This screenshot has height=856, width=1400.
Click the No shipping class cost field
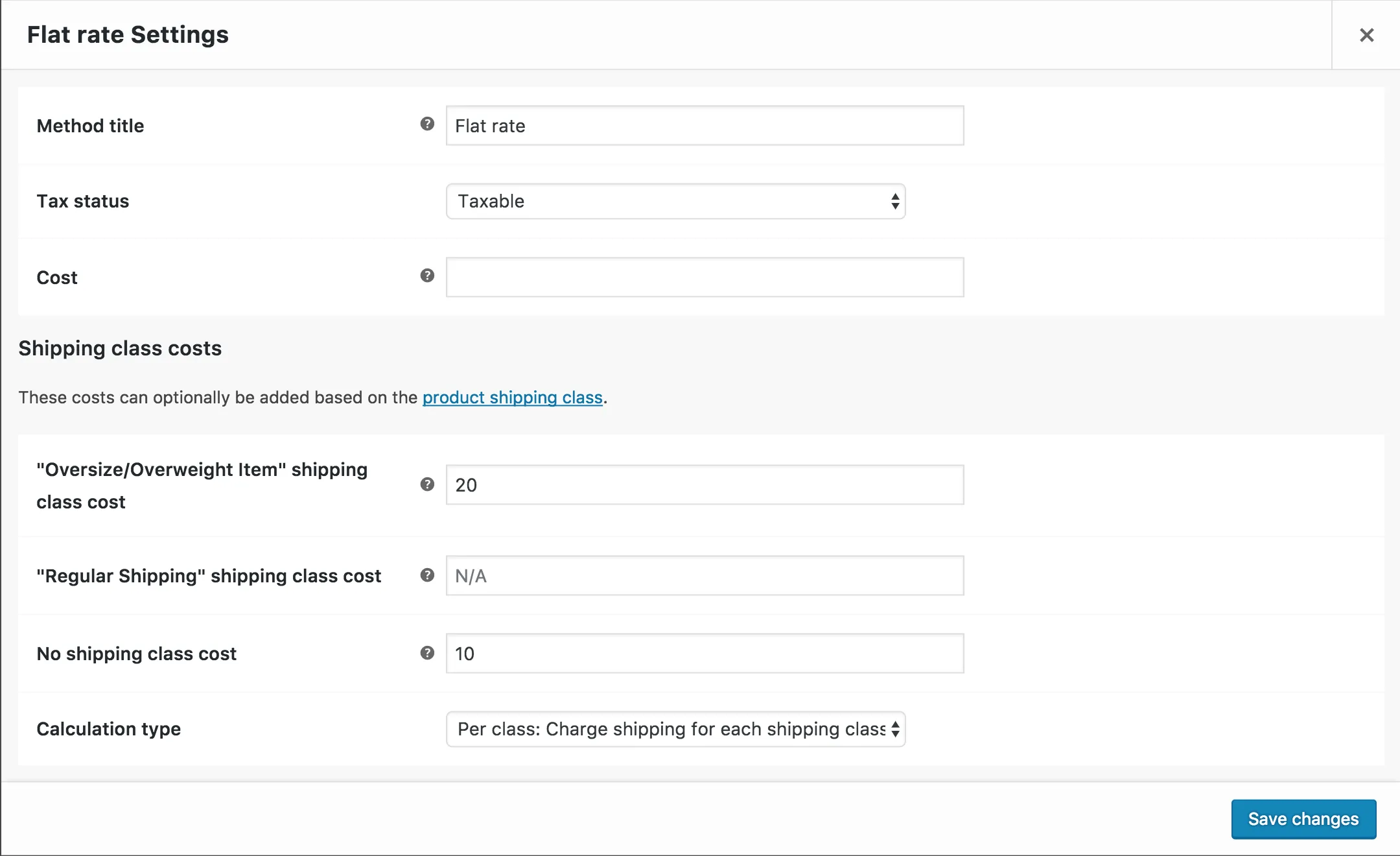click(x=705, y=654)
